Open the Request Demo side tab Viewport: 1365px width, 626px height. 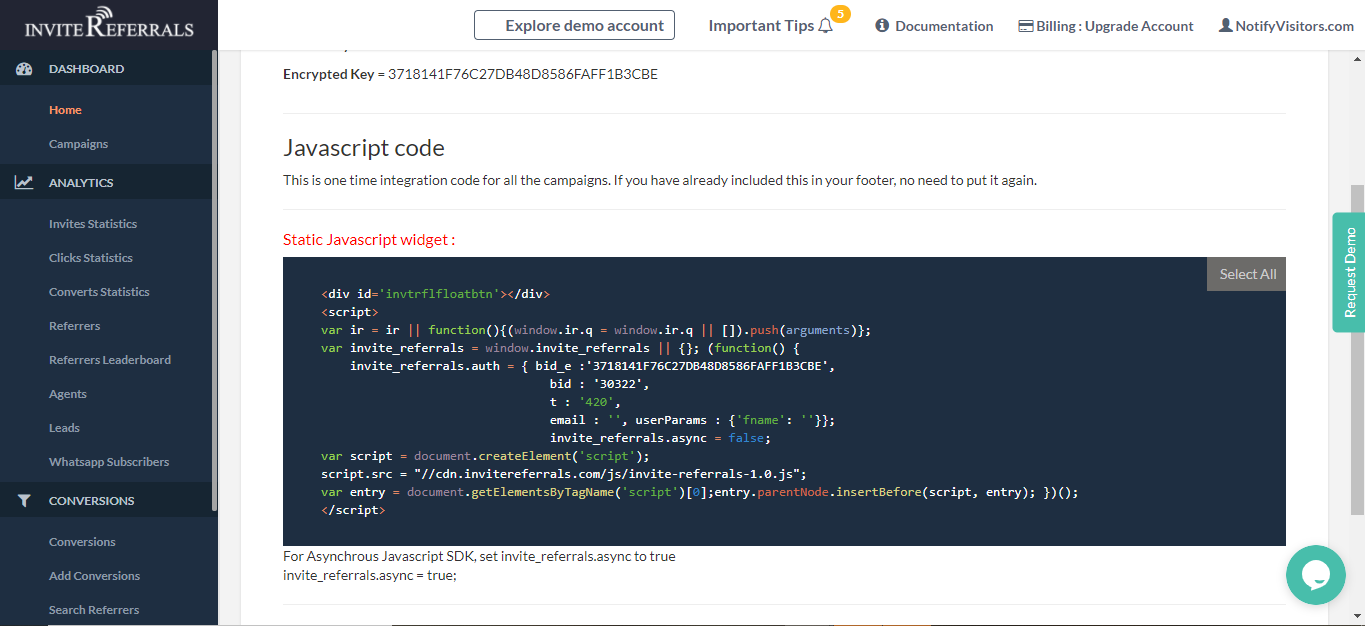click(1349, 272)
